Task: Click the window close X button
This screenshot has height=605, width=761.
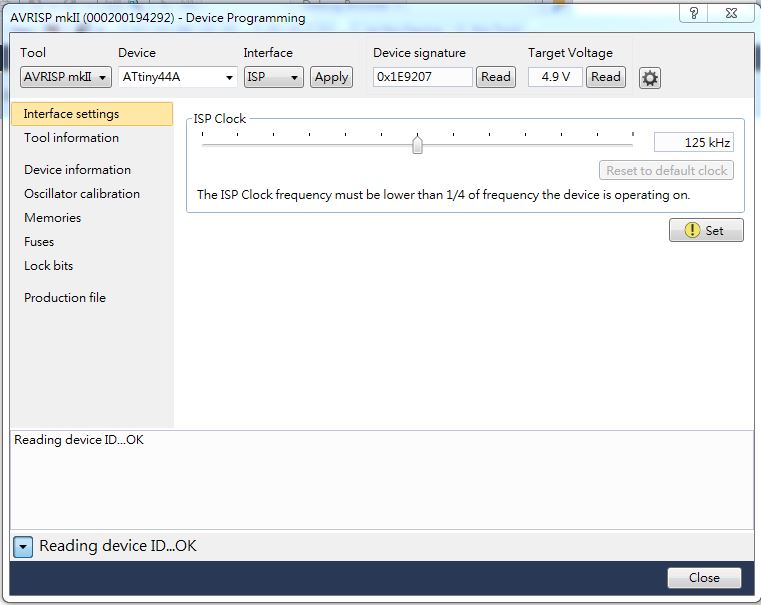Action: pos(732,13)
